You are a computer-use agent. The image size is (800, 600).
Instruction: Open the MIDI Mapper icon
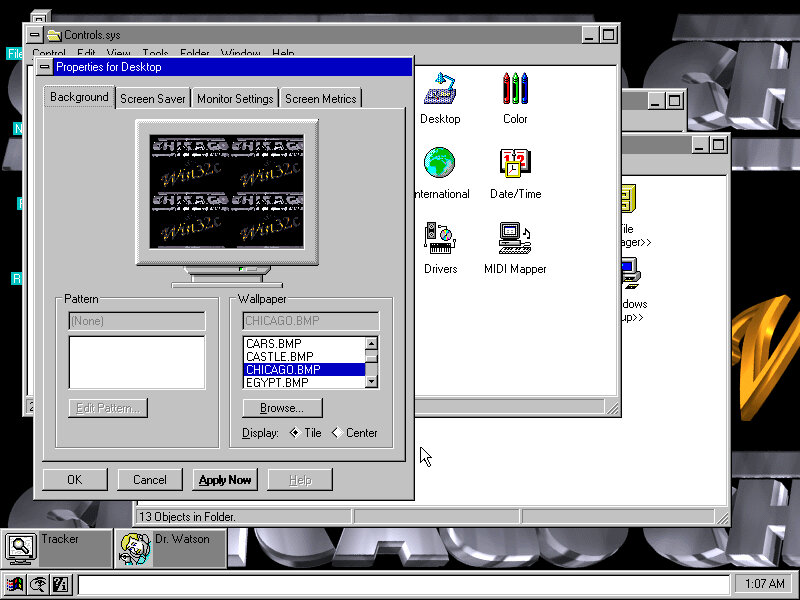tap(515, 238)
